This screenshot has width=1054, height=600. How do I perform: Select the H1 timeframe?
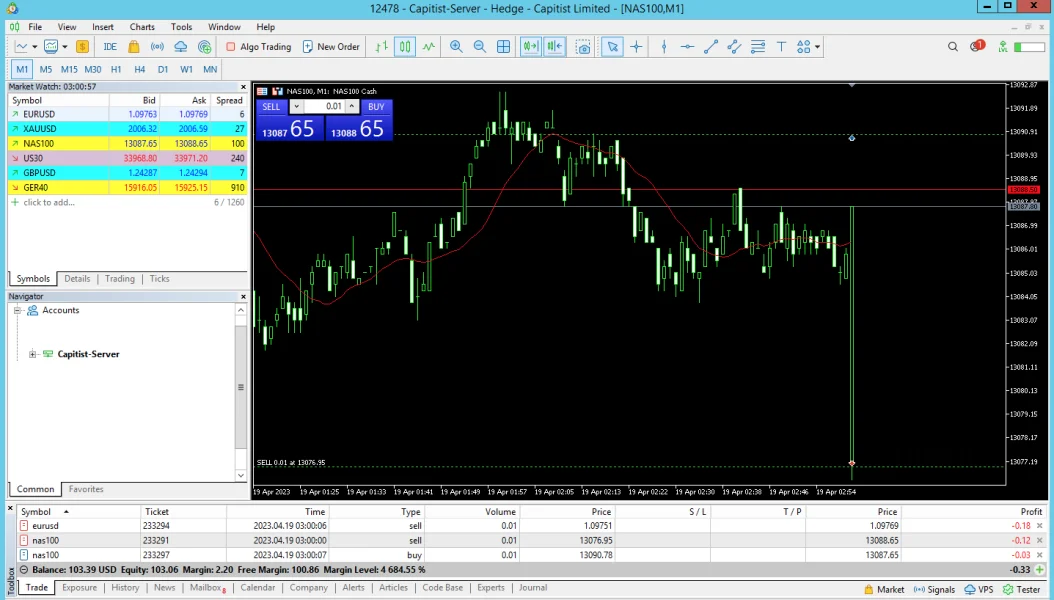[x=116, y=69]
